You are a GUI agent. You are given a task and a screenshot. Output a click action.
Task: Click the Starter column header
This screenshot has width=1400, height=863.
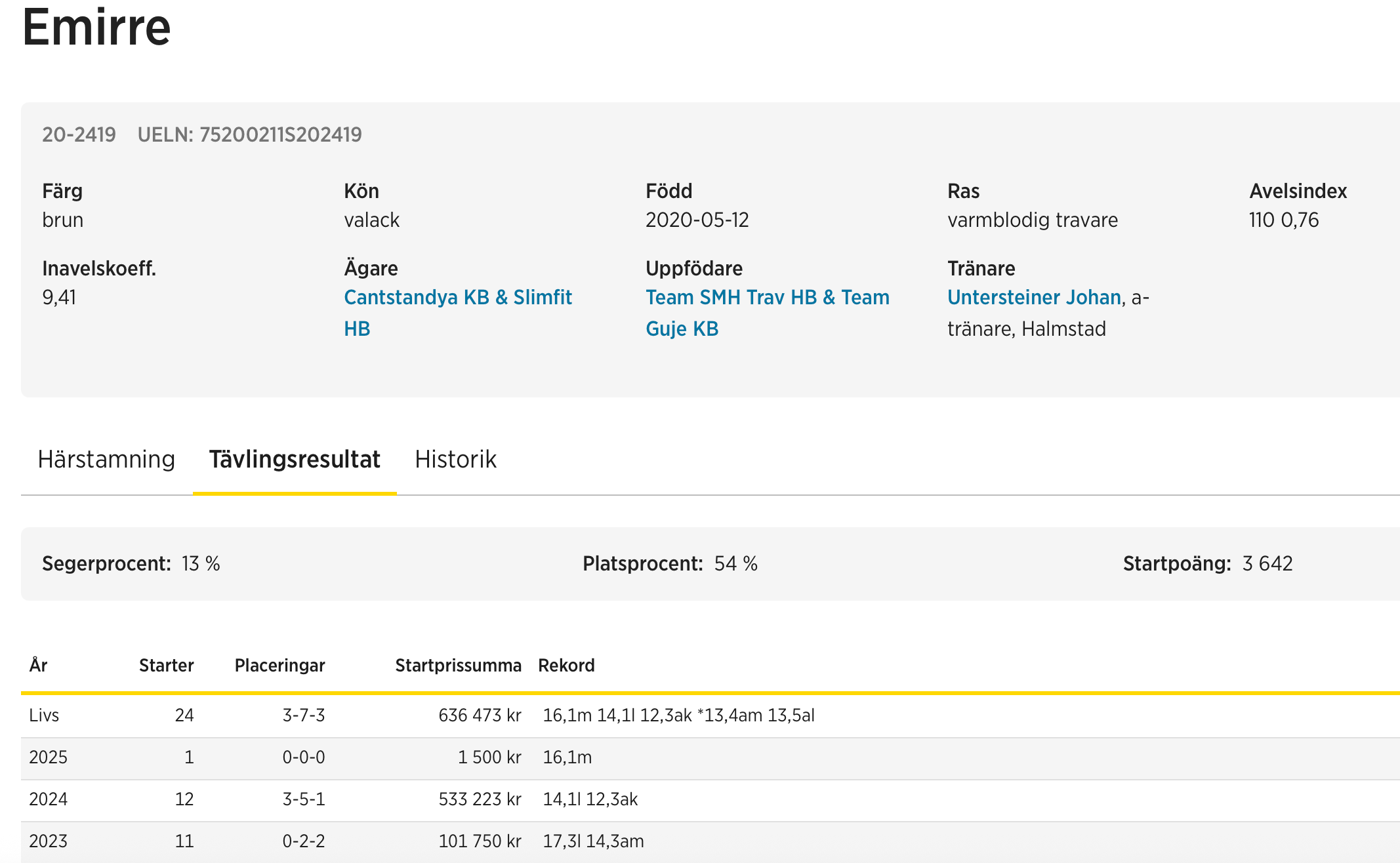166,666
